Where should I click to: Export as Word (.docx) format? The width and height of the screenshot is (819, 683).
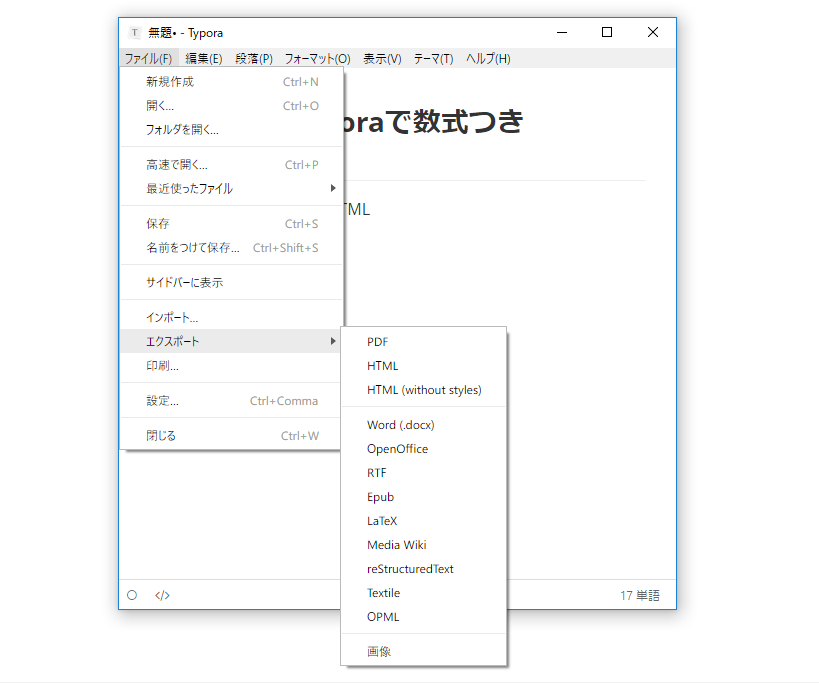400,424
